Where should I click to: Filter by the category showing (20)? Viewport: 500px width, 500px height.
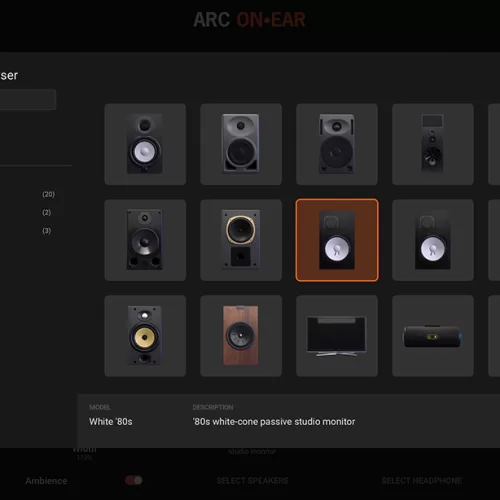(x=48, y=194)
